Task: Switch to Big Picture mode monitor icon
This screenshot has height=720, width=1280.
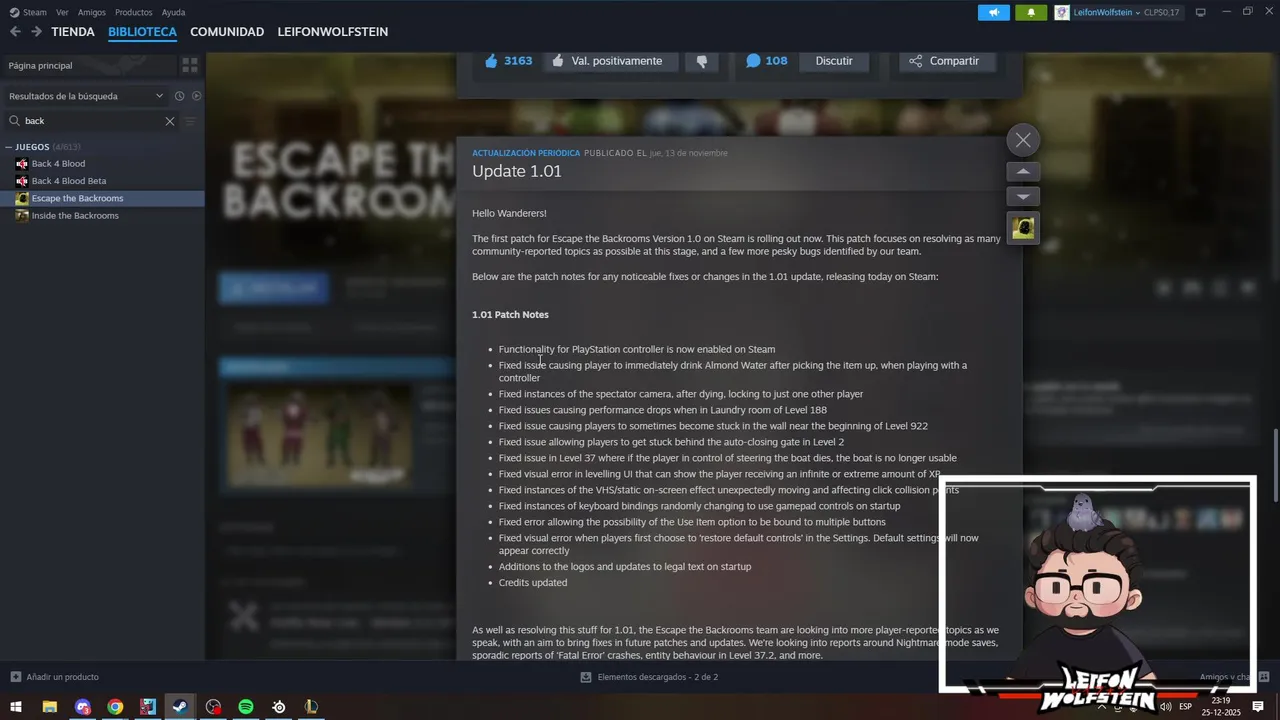Action: [1201, 12]
